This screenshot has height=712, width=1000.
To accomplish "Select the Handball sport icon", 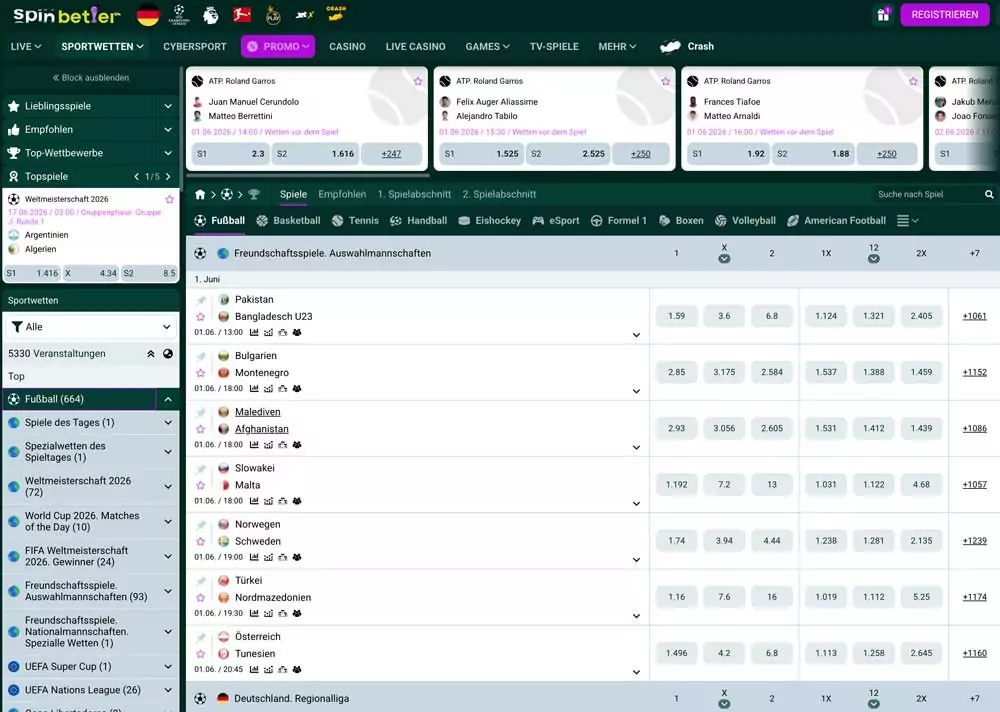I will point(395,221).
